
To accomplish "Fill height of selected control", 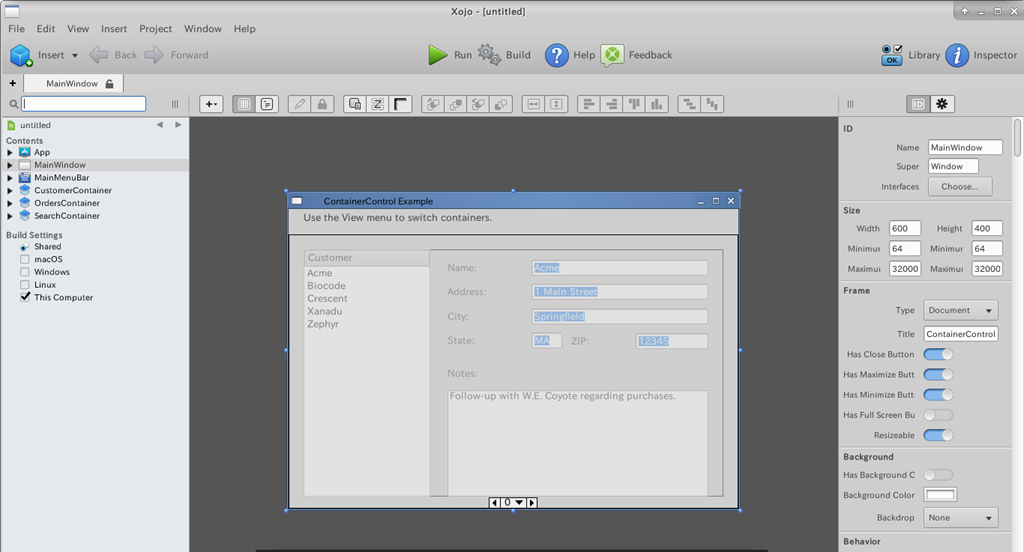I will pyautogui.click(x=556, y=104).
